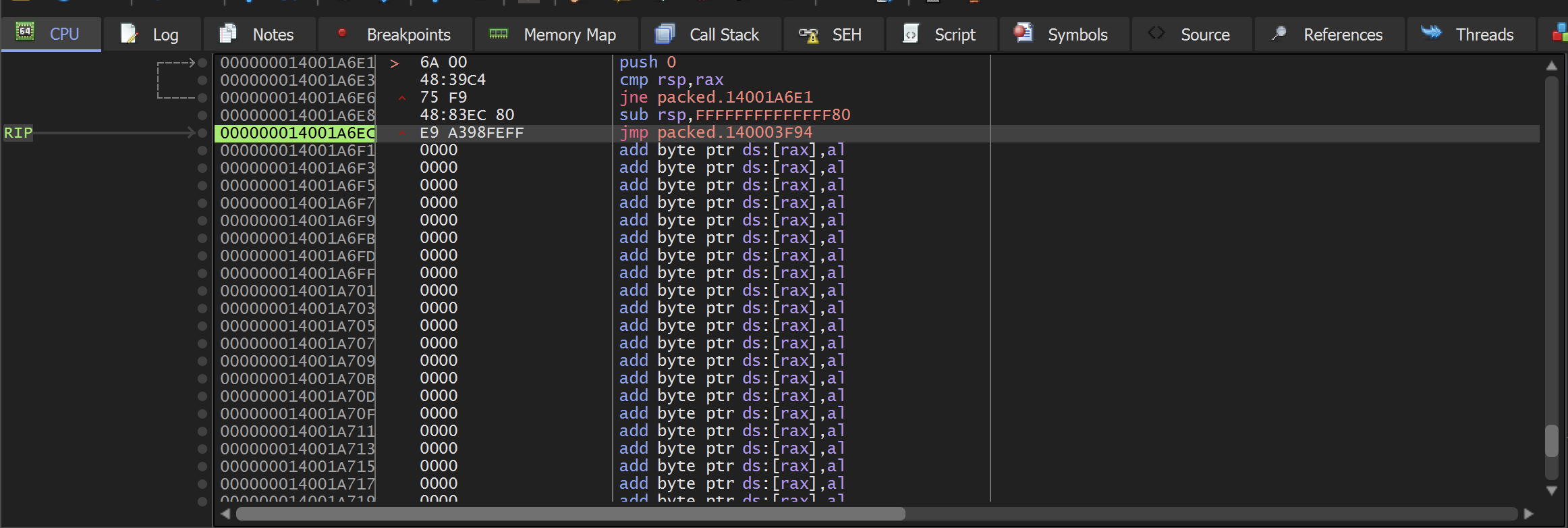Go to the References tab
Image resolution: width=1568 pixels, height=528 pixels.
pyautogui.click(x=1329, y=34)
